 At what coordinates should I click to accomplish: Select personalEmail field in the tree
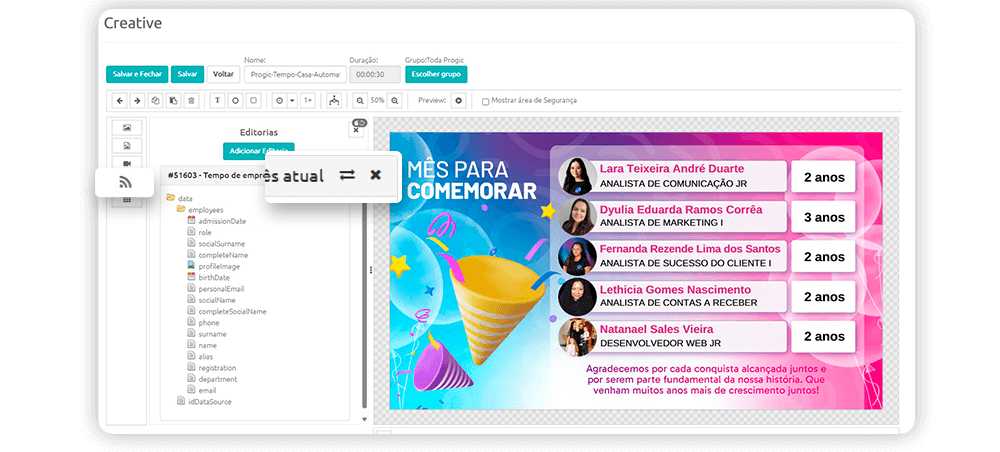click(x=221, y=289)
